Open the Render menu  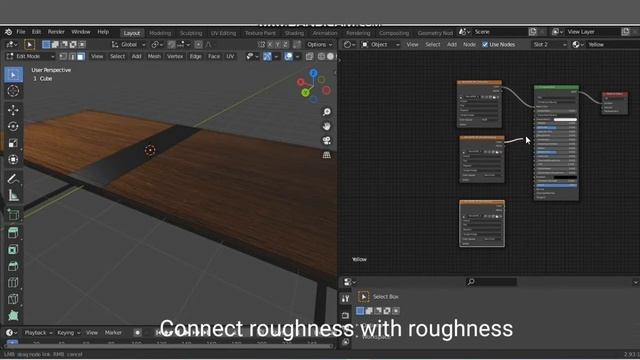coord(56,32)
